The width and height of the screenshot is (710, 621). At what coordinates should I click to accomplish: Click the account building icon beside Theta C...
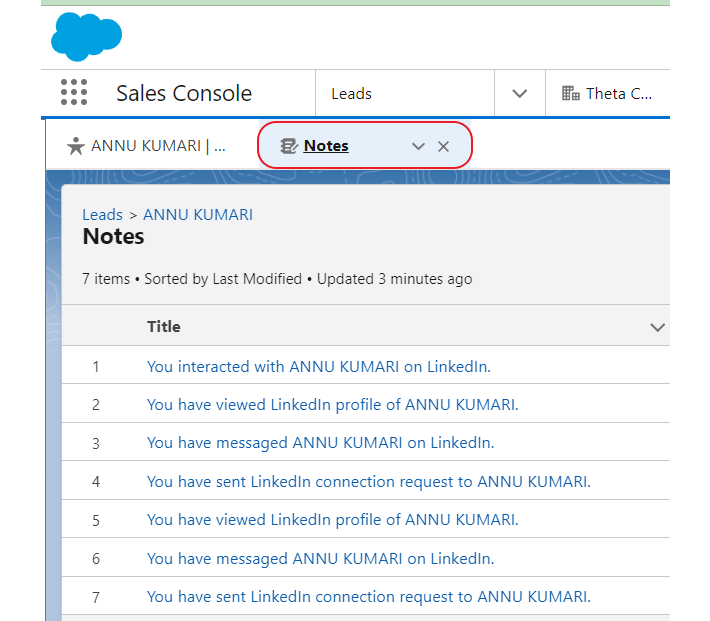coord(571,93)
